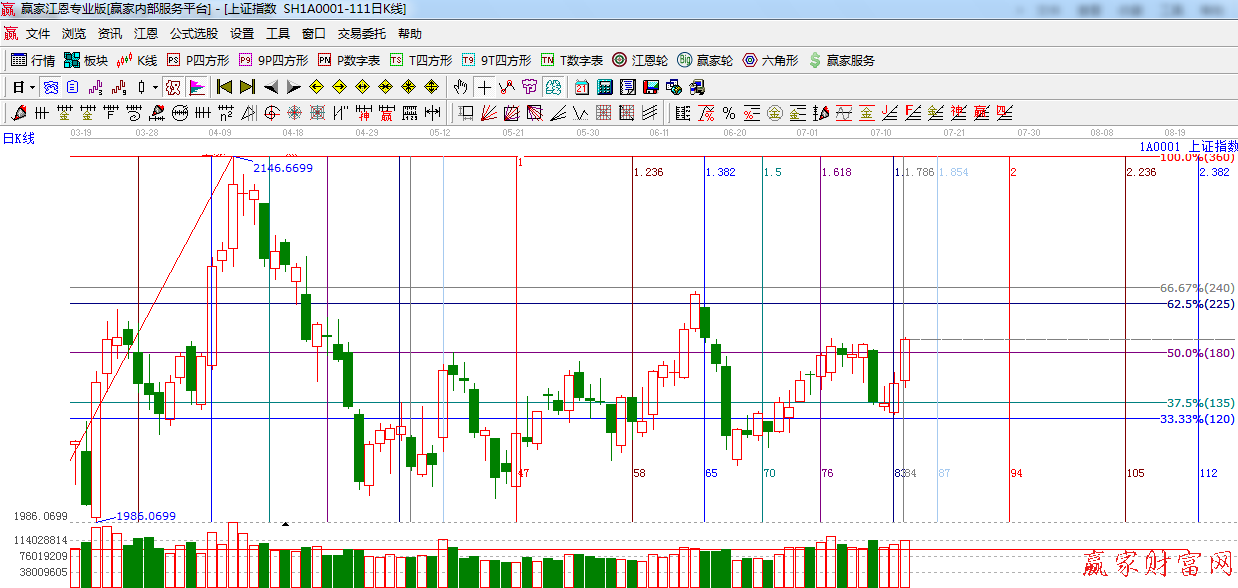1238x588 pixels.
Task: Open the 行情 market quotes view
Action: [x=33, y=60]
